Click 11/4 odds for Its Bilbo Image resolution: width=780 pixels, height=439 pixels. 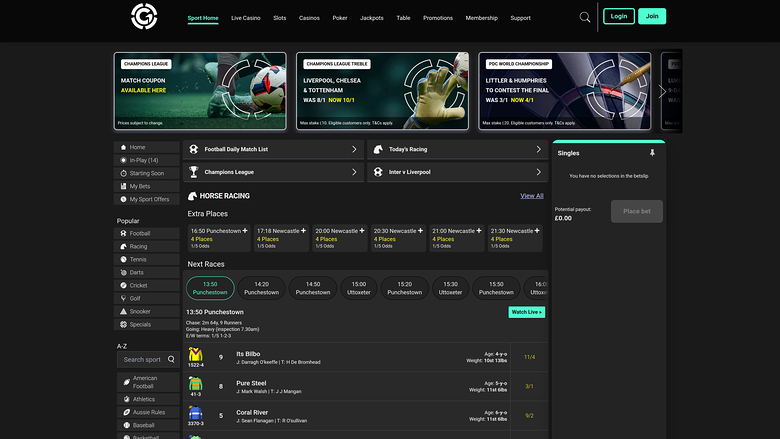[x=529, y=357]
